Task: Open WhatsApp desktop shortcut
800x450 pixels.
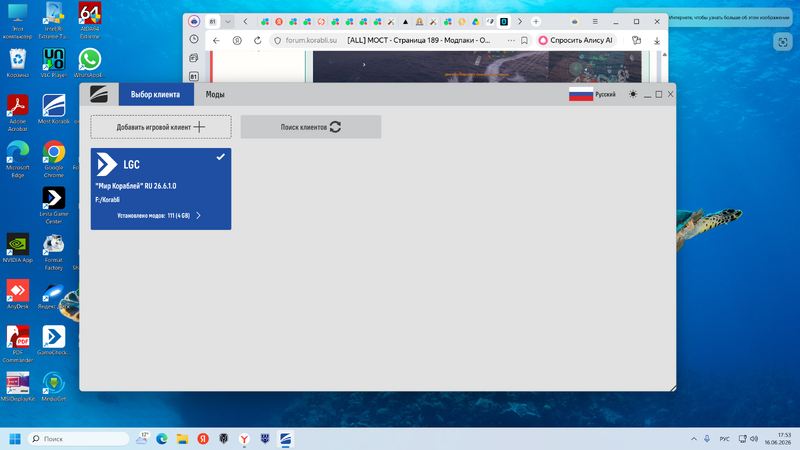Action: point(90,63)
